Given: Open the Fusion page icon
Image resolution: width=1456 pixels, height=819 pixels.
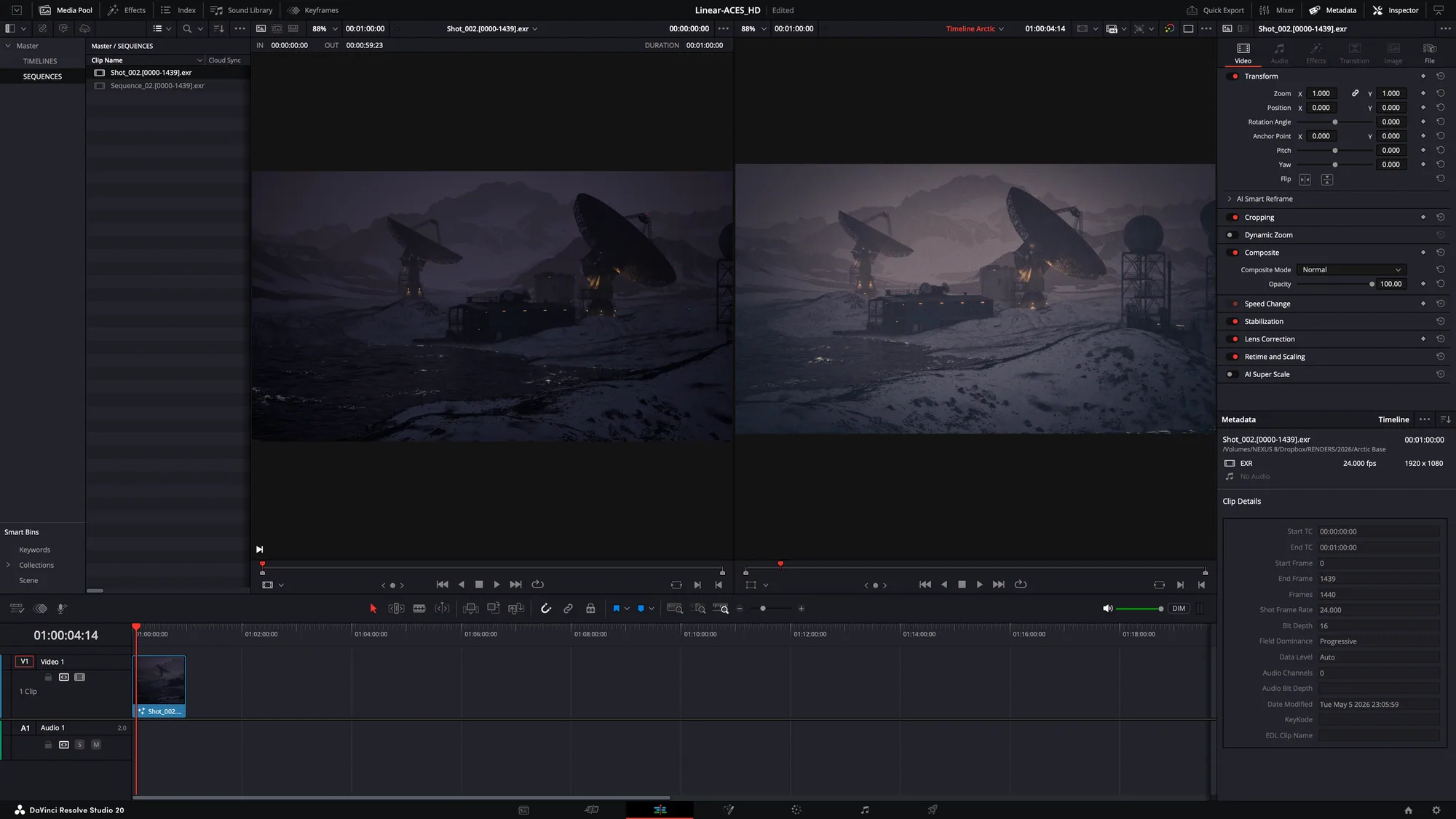Looking at the screenshot, I should (728, 810).
